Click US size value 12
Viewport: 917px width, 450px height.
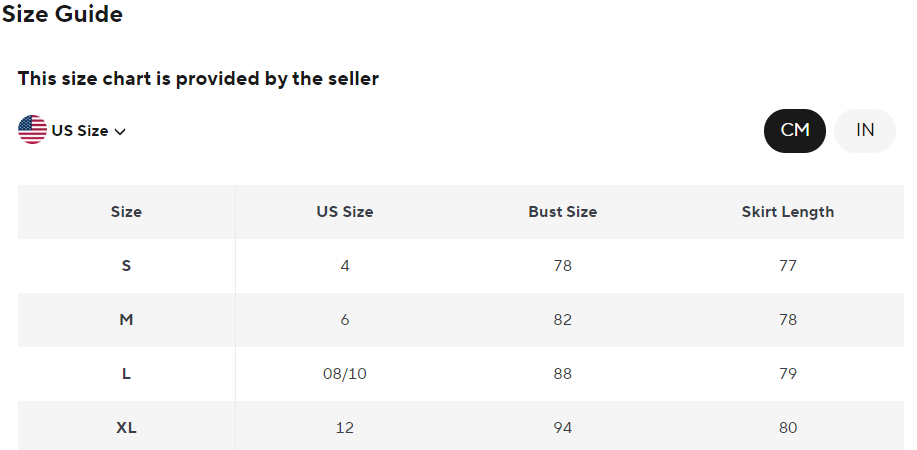point(345,428)
